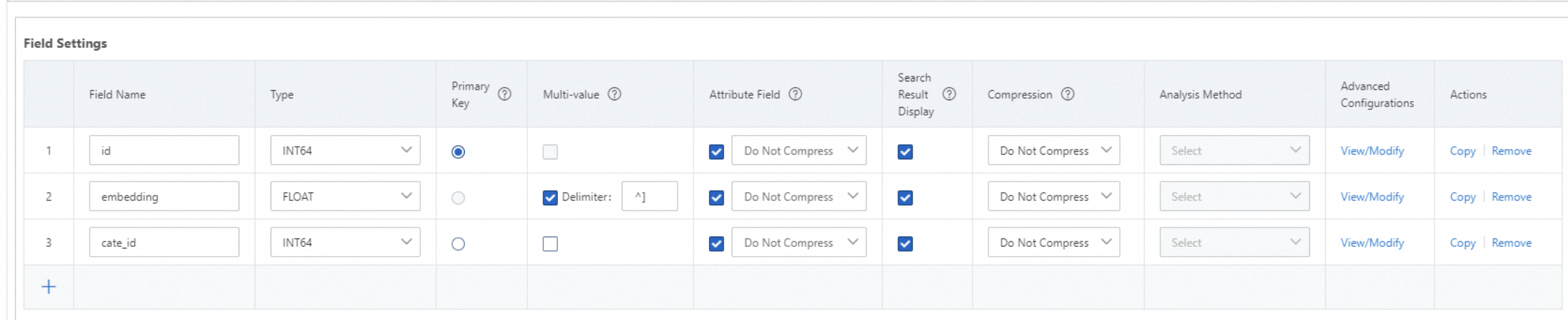
Task: Open Type dropdown for embedding field
Action: click(345, 197)
